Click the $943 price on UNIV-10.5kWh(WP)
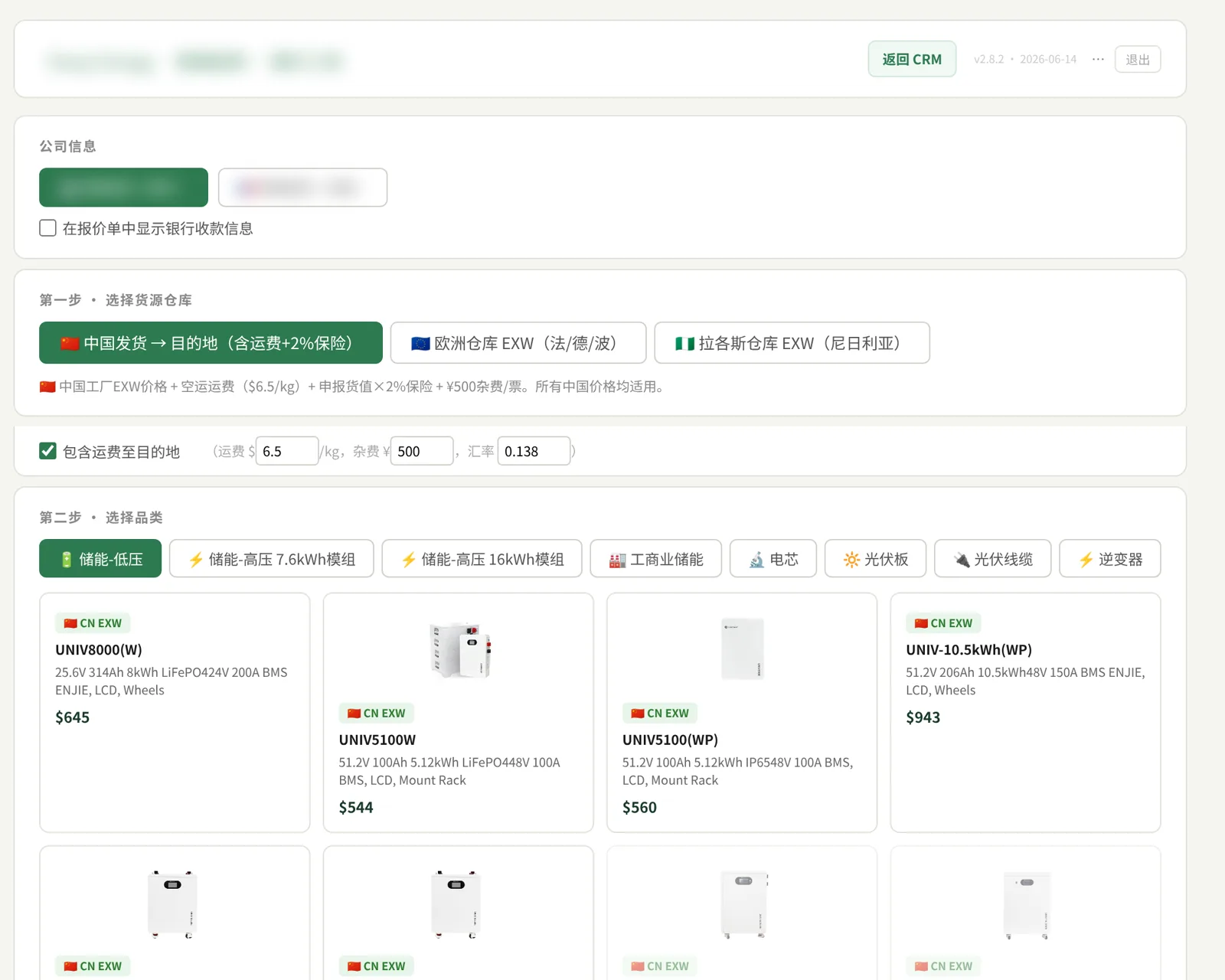The image size is (1225, 980). pos(923,717)
